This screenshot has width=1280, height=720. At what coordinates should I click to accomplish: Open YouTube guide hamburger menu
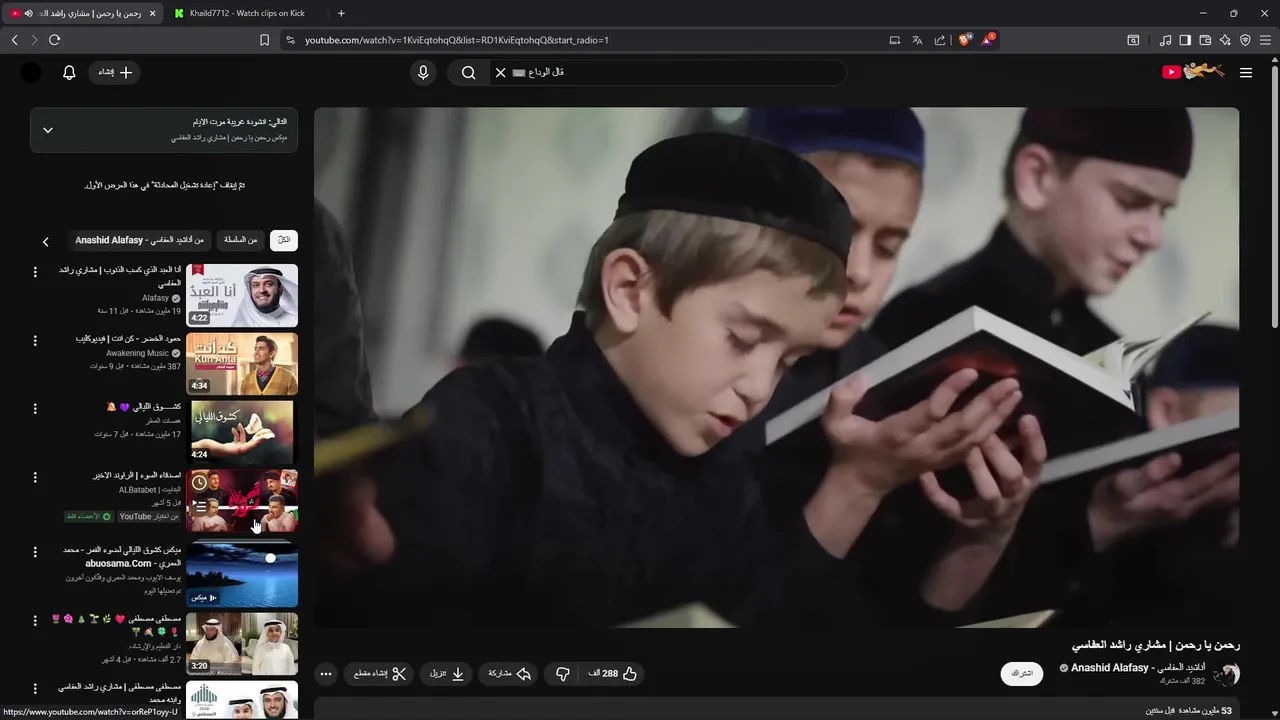1245,72
